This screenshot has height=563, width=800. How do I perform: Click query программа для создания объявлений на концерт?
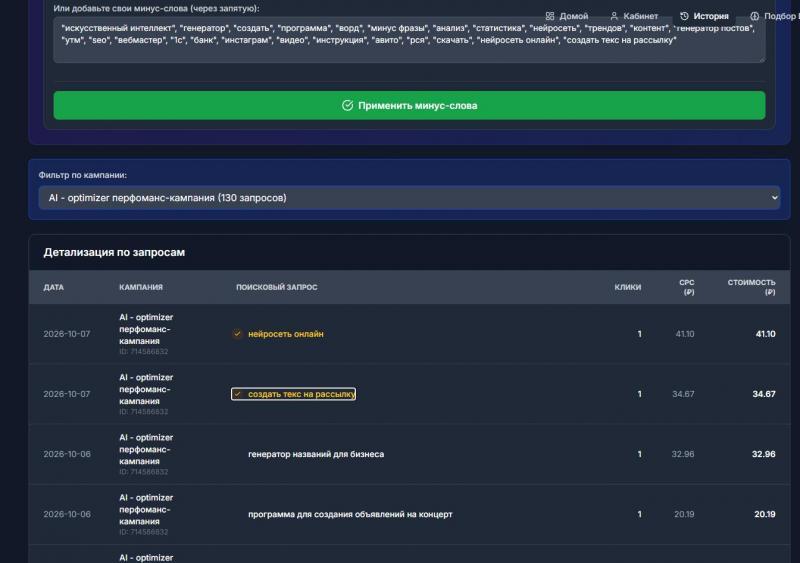pos(350,515)
